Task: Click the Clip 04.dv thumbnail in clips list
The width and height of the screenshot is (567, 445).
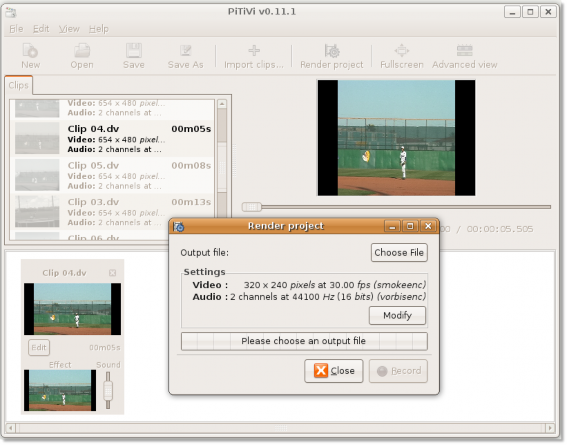Action: tap(37, 139)
